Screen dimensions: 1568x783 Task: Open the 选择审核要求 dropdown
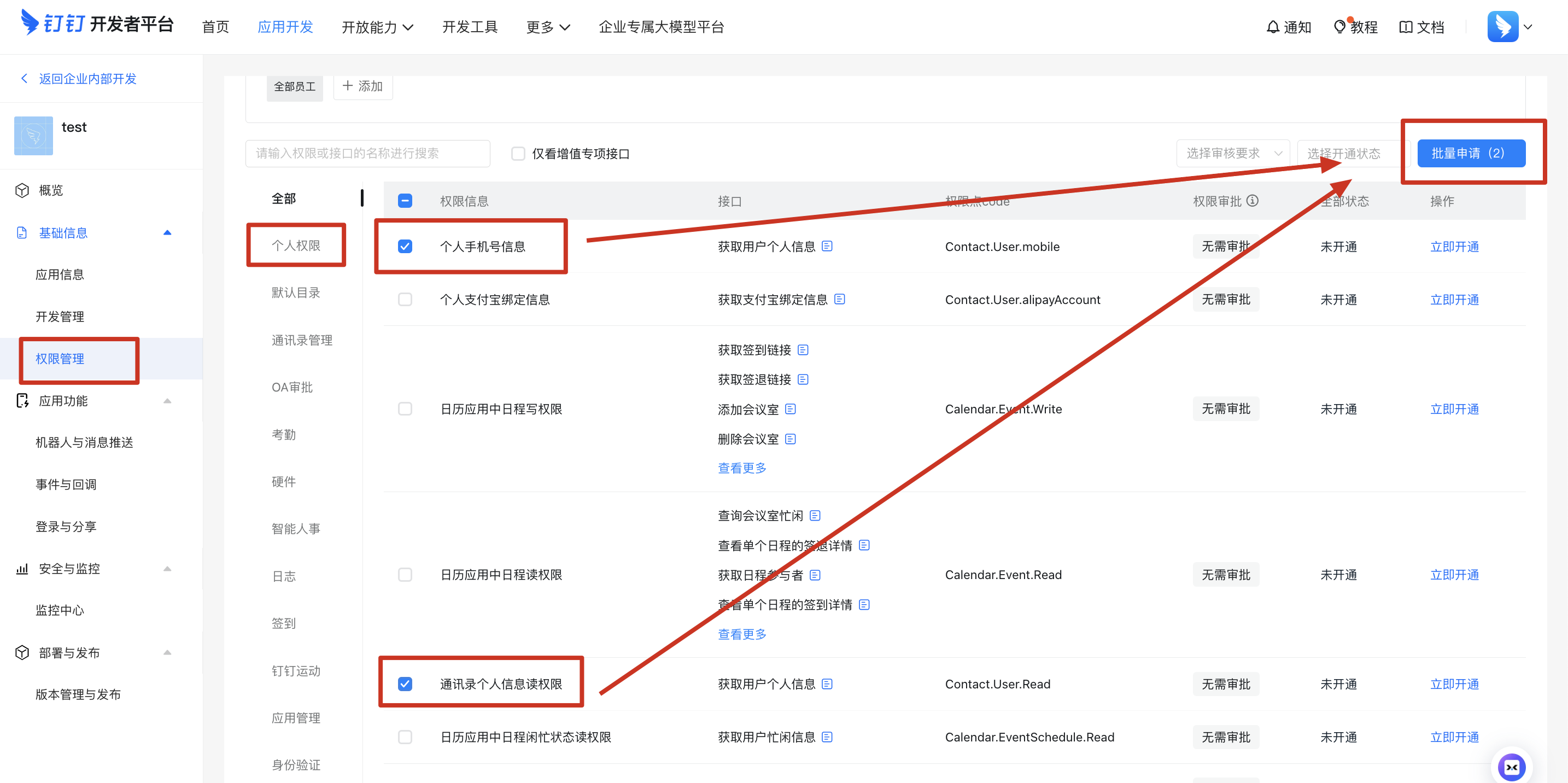[x=1233, y=154]
